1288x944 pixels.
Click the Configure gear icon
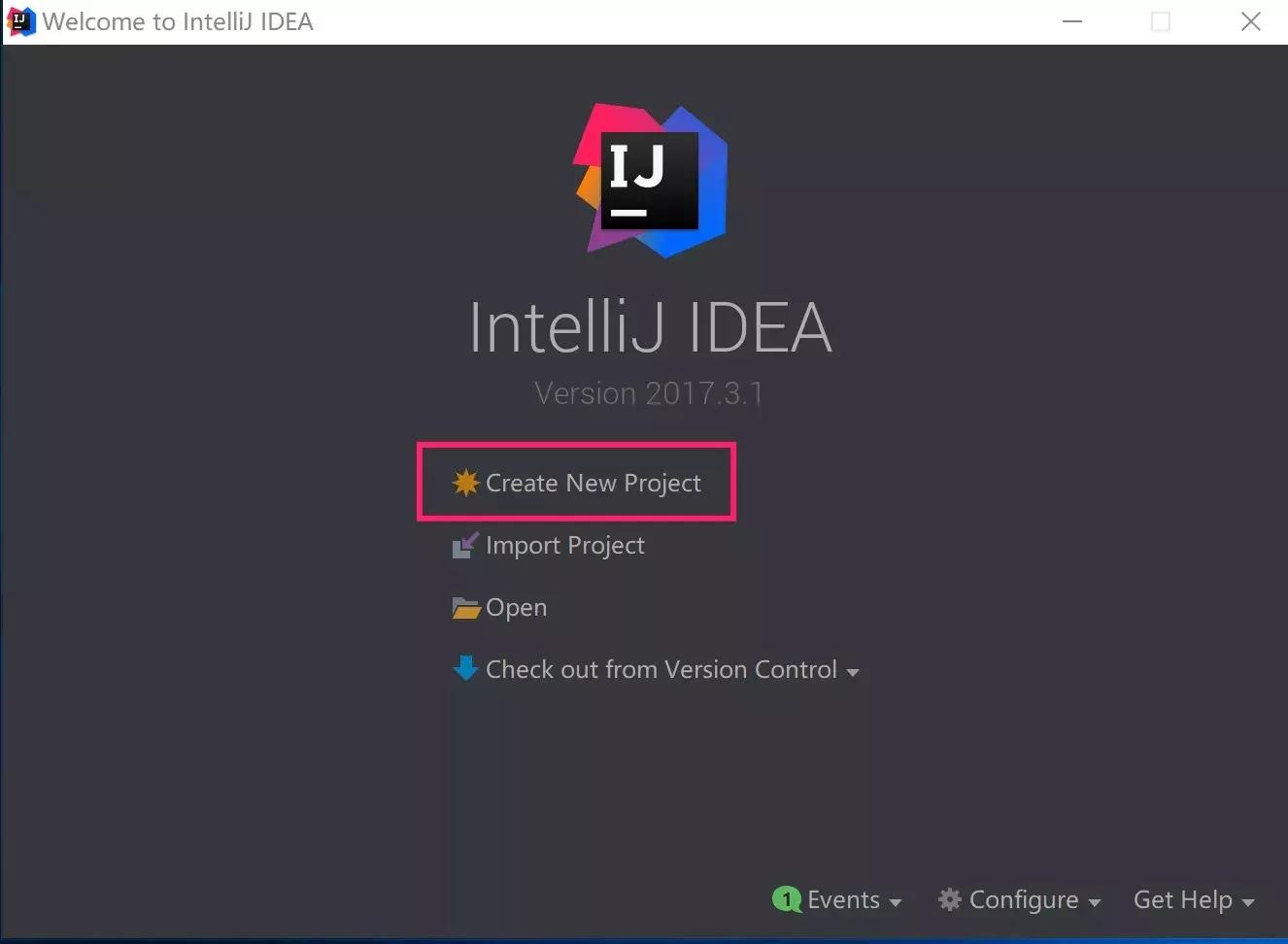pos(949,899)
